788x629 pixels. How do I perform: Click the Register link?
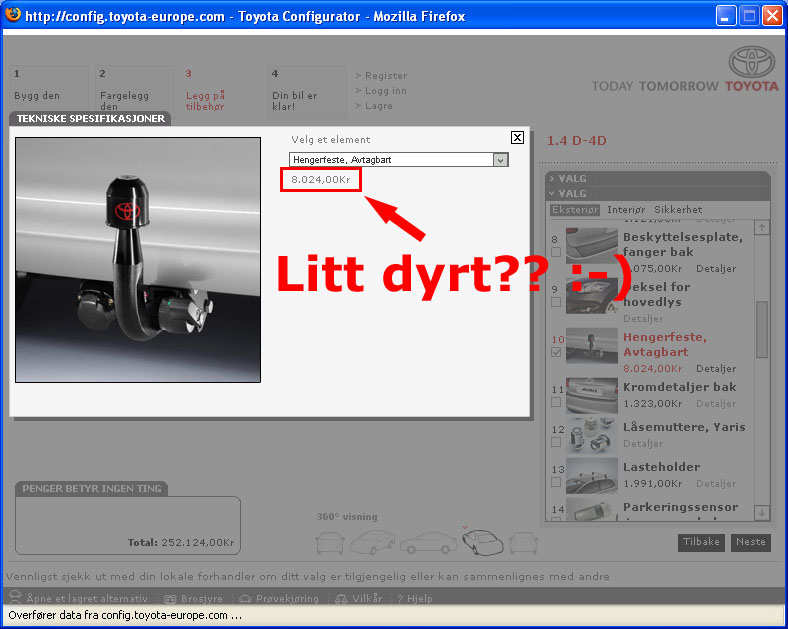tap(385, 76)
